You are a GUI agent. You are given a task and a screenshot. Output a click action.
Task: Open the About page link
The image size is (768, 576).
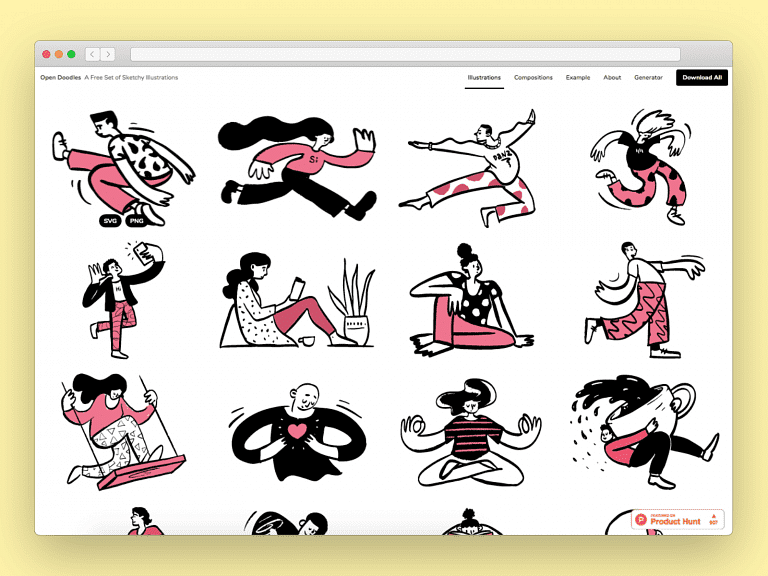612,77
